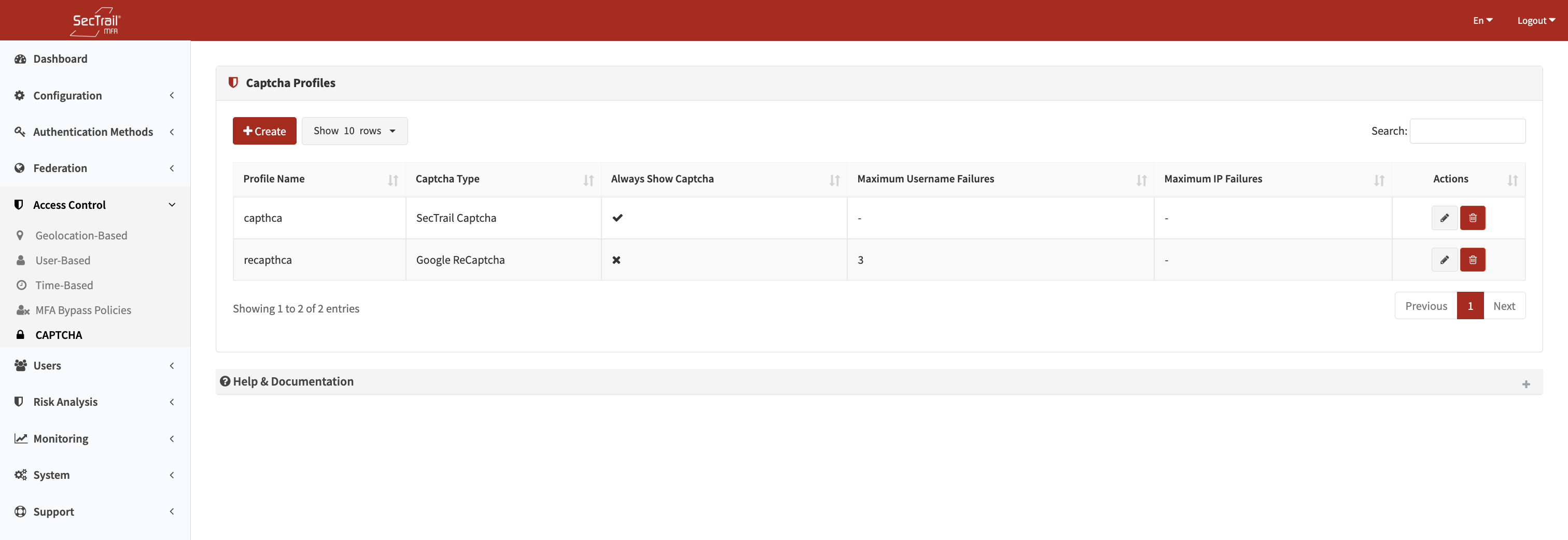1568x540 pixels.
Task: Click the trash icon for capthca profile
Action: click(x=1472, y=218)
